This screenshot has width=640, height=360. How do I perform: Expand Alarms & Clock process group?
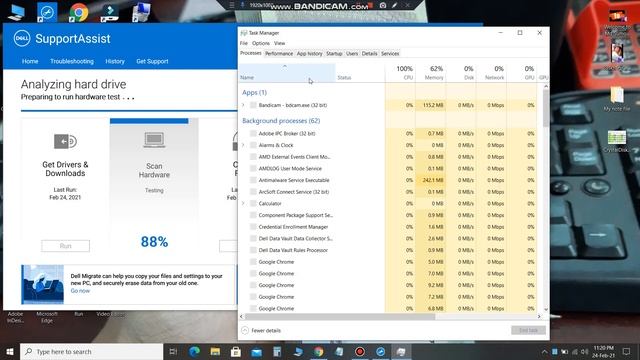click(243, 145)
